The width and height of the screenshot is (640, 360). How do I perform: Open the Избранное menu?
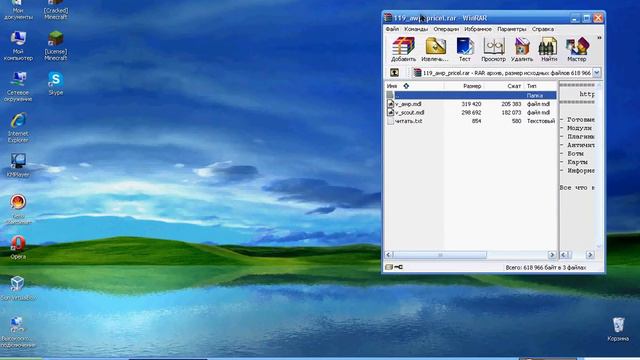(x=478, y=29)
